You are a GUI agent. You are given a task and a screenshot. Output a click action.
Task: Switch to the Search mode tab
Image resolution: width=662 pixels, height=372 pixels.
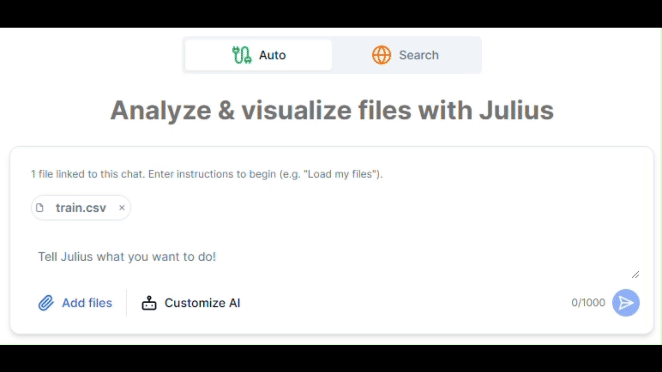click(406, 55)
